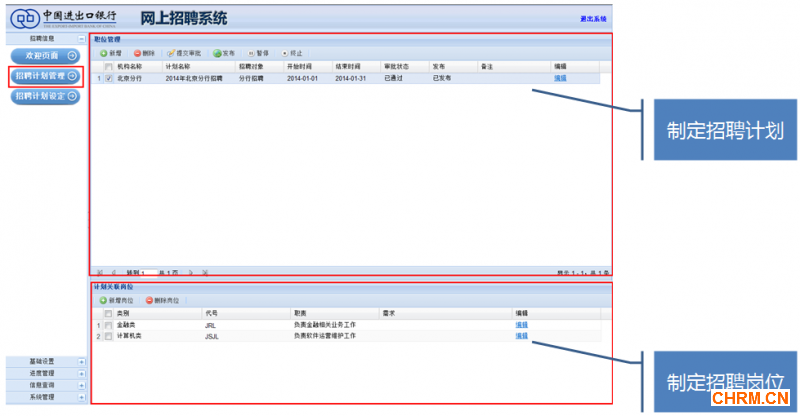Expand the 基础设置 sidebar section
800x416 pixels.
(81, 361)
